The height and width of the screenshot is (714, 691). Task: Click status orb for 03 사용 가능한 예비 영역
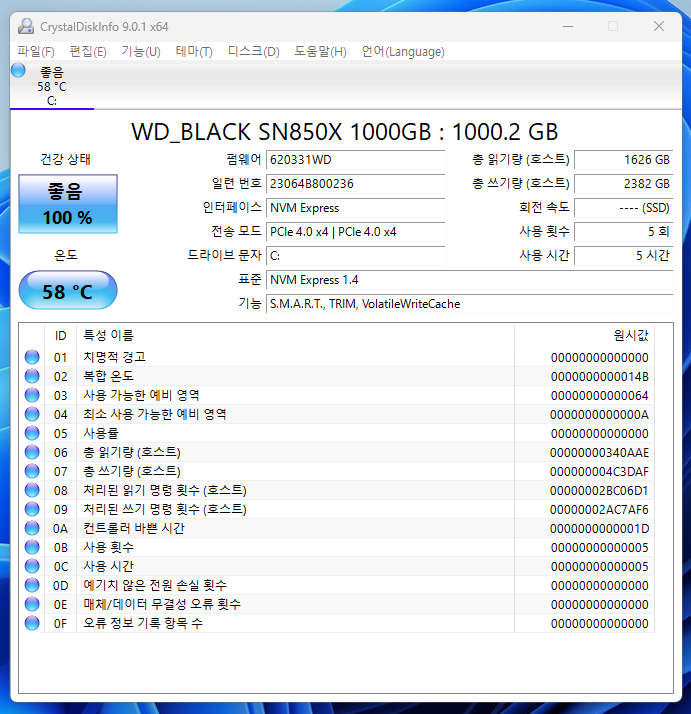(x=32, y=395)
